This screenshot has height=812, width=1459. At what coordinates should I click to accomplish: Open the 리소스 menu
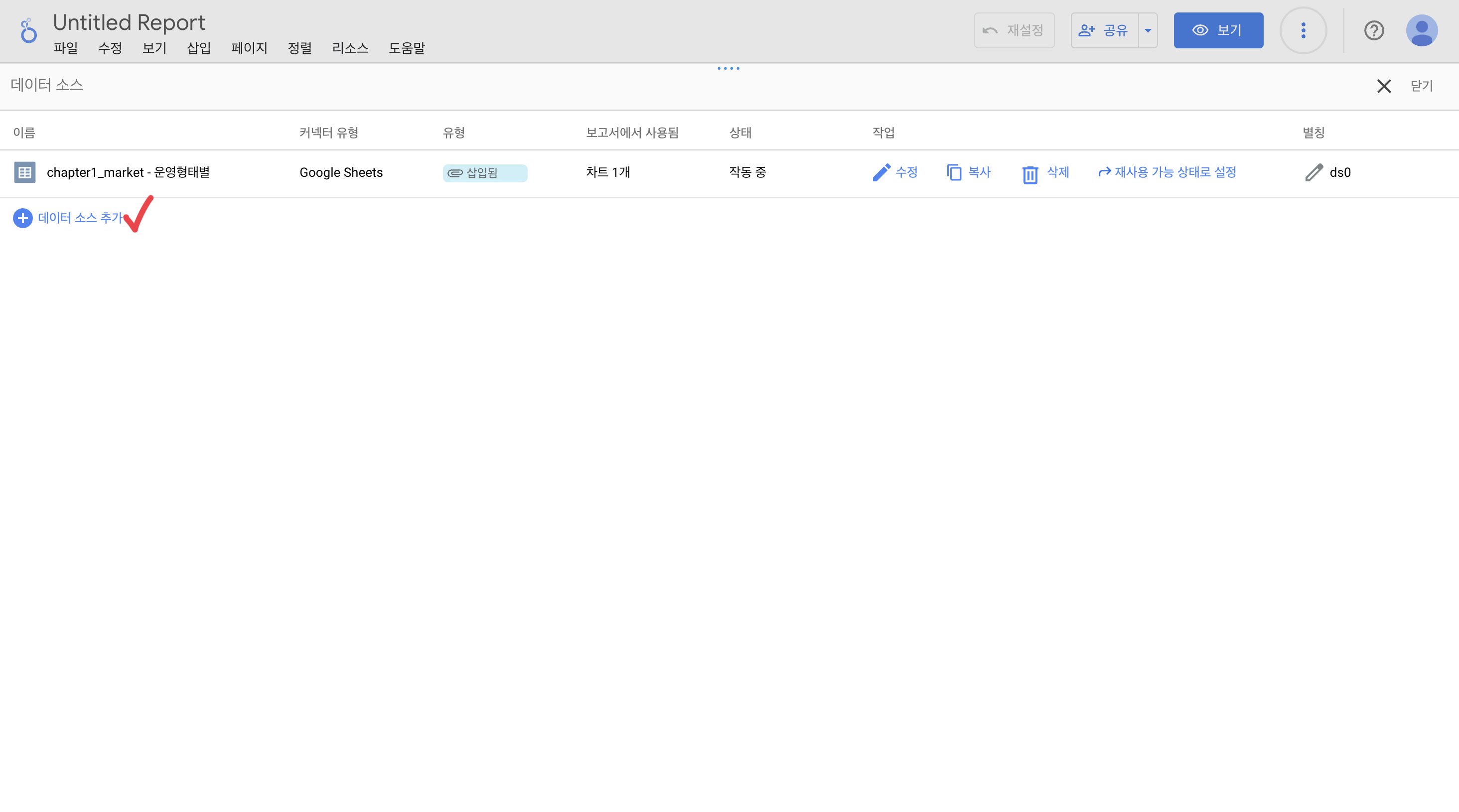(350, 48)
